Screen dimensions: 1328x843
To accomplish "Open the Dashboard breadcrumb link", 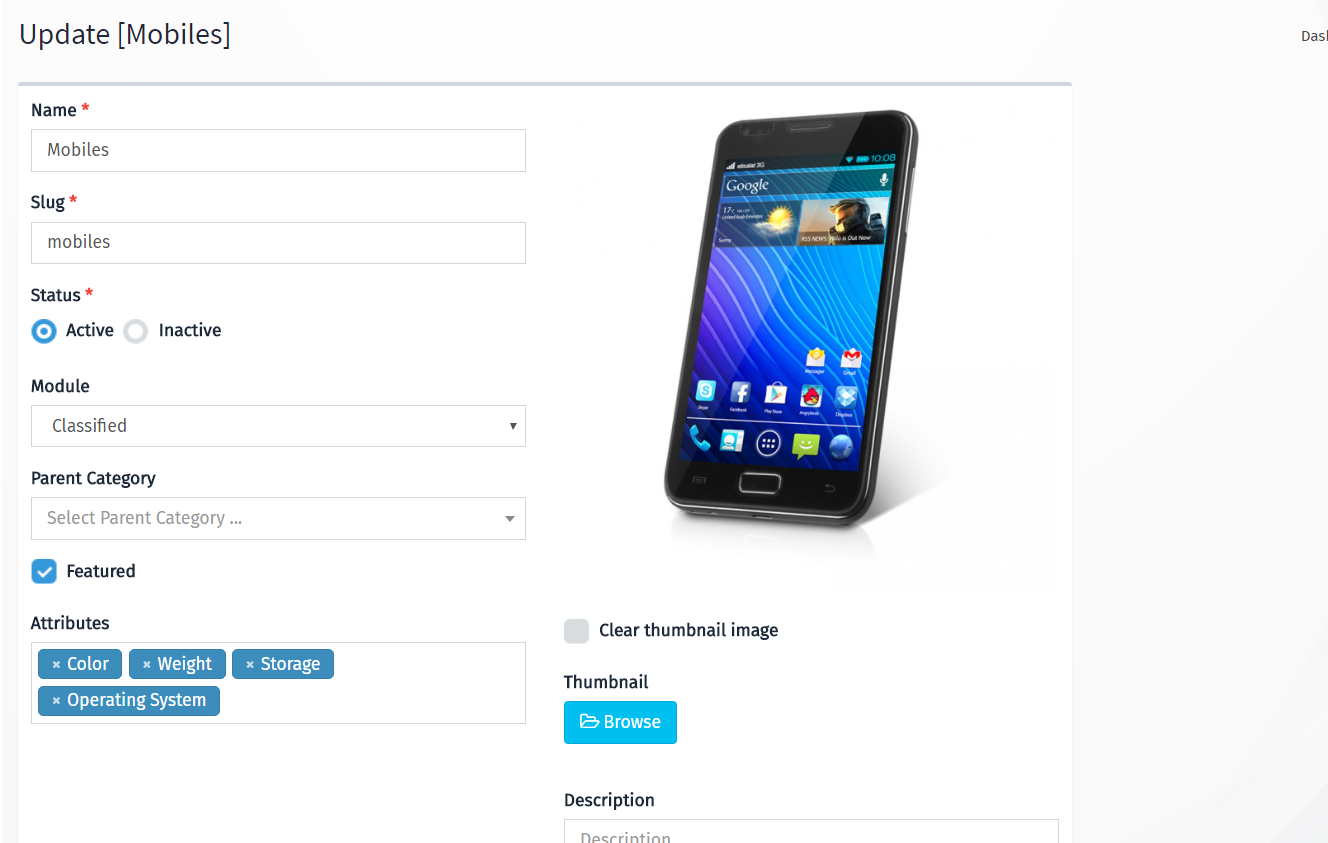I will tap(1314, 36).
